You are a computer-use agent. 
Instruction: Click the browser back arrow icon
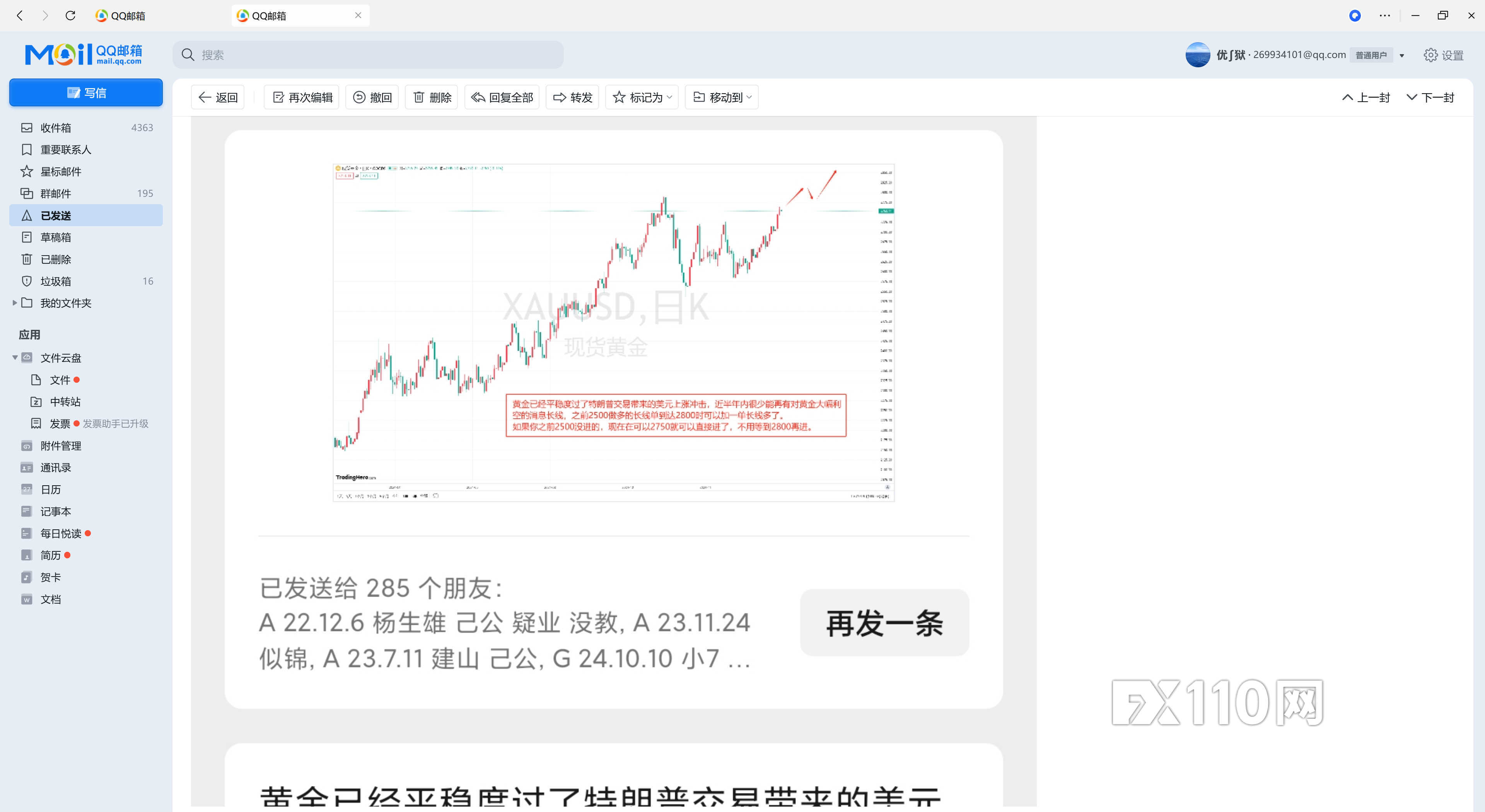[20, 15]
